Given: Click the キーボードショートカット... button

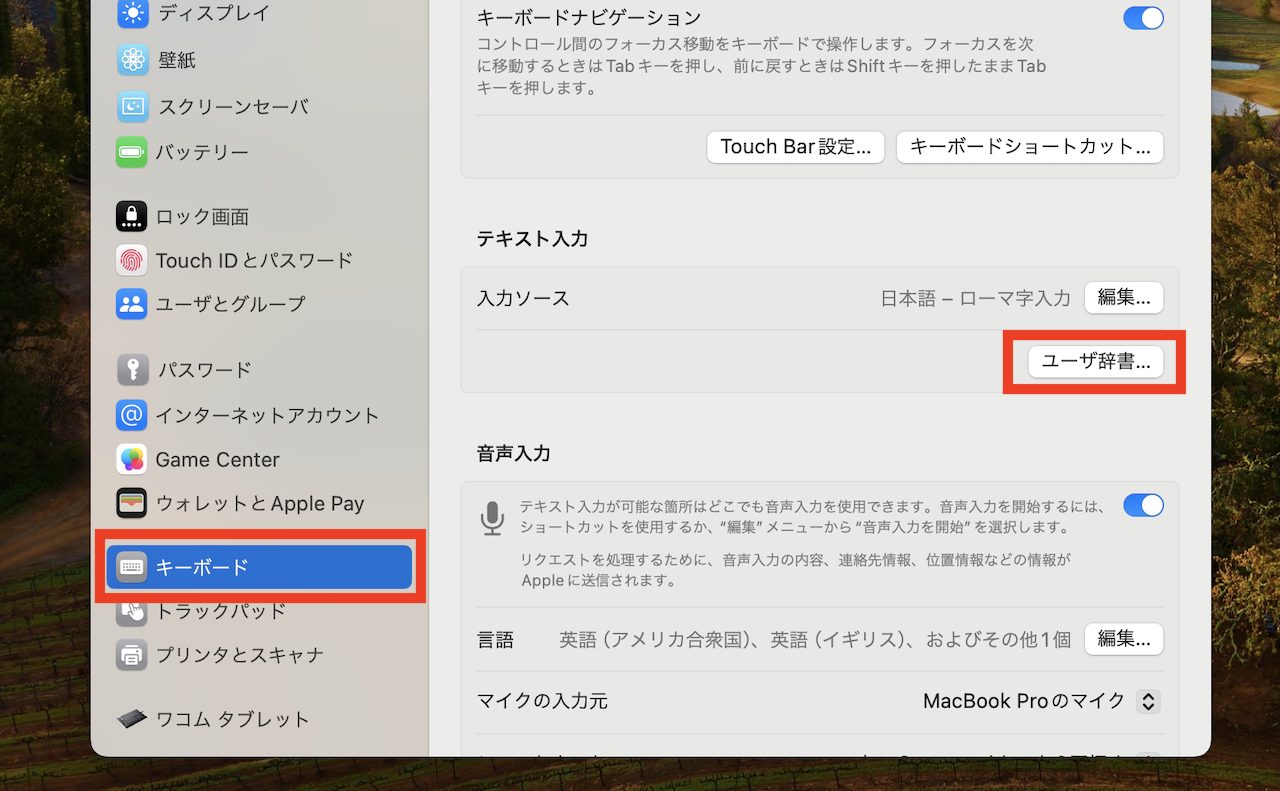Looking at the screenshot, I should 1030,147.
